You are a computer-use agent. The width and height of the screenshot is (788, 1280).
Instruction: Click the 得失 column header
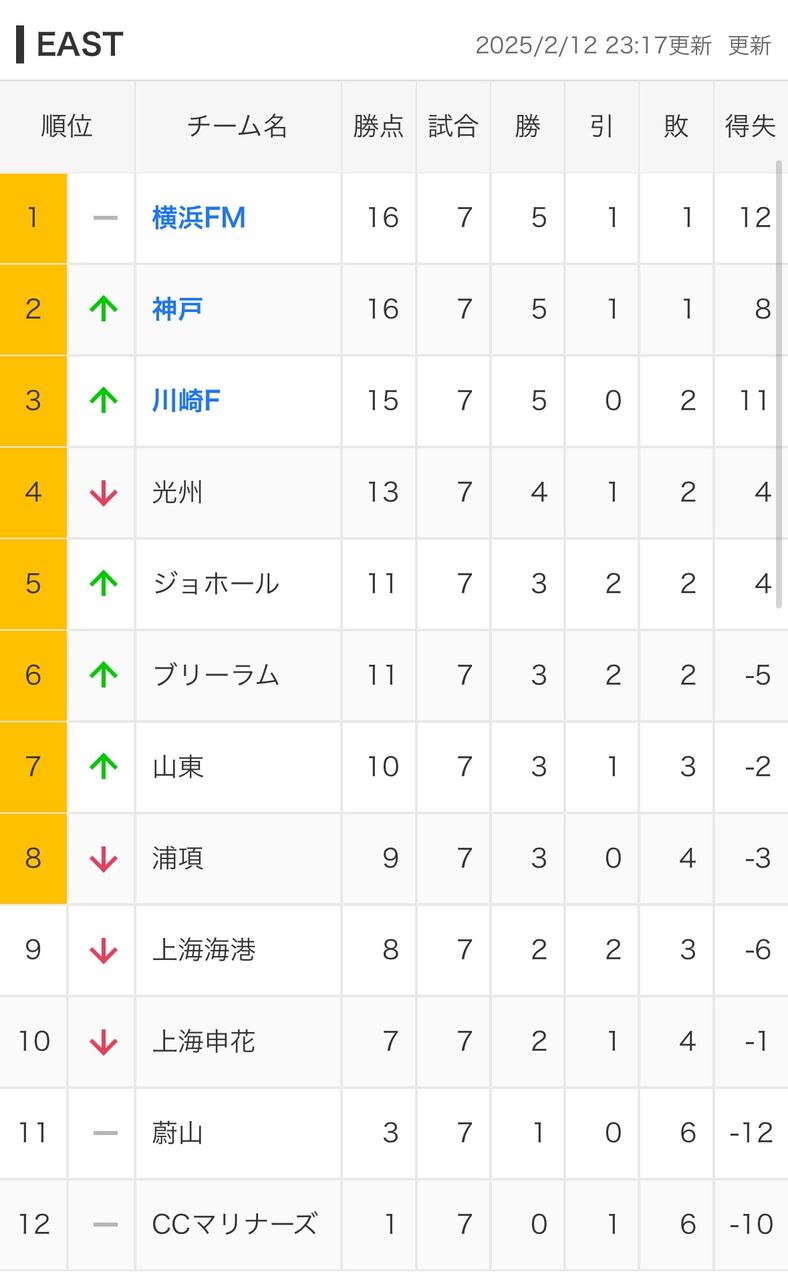click(x=750, y=127)
